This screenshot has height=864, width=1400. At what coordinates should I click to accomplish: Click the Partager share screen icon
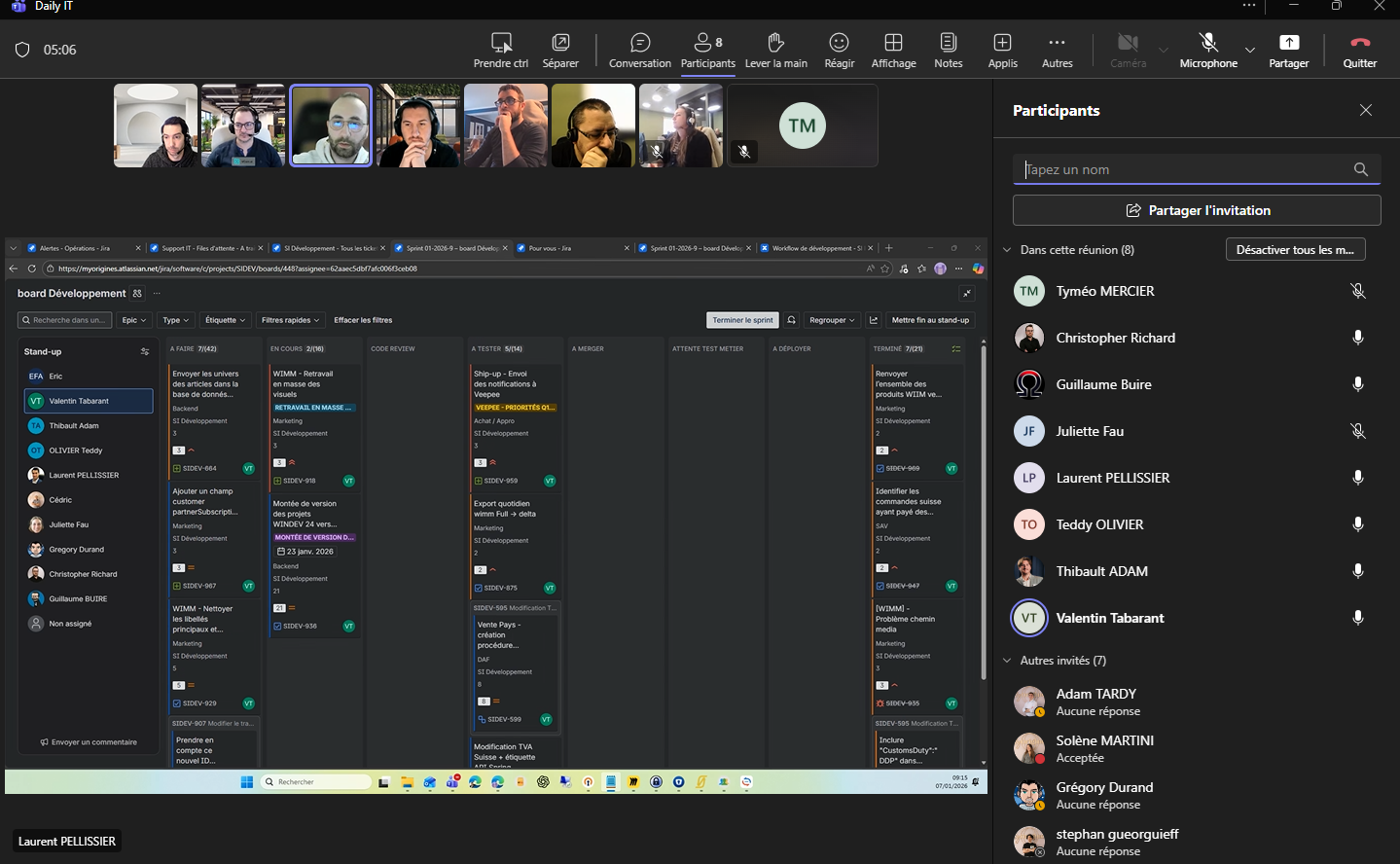point(1288,43)
